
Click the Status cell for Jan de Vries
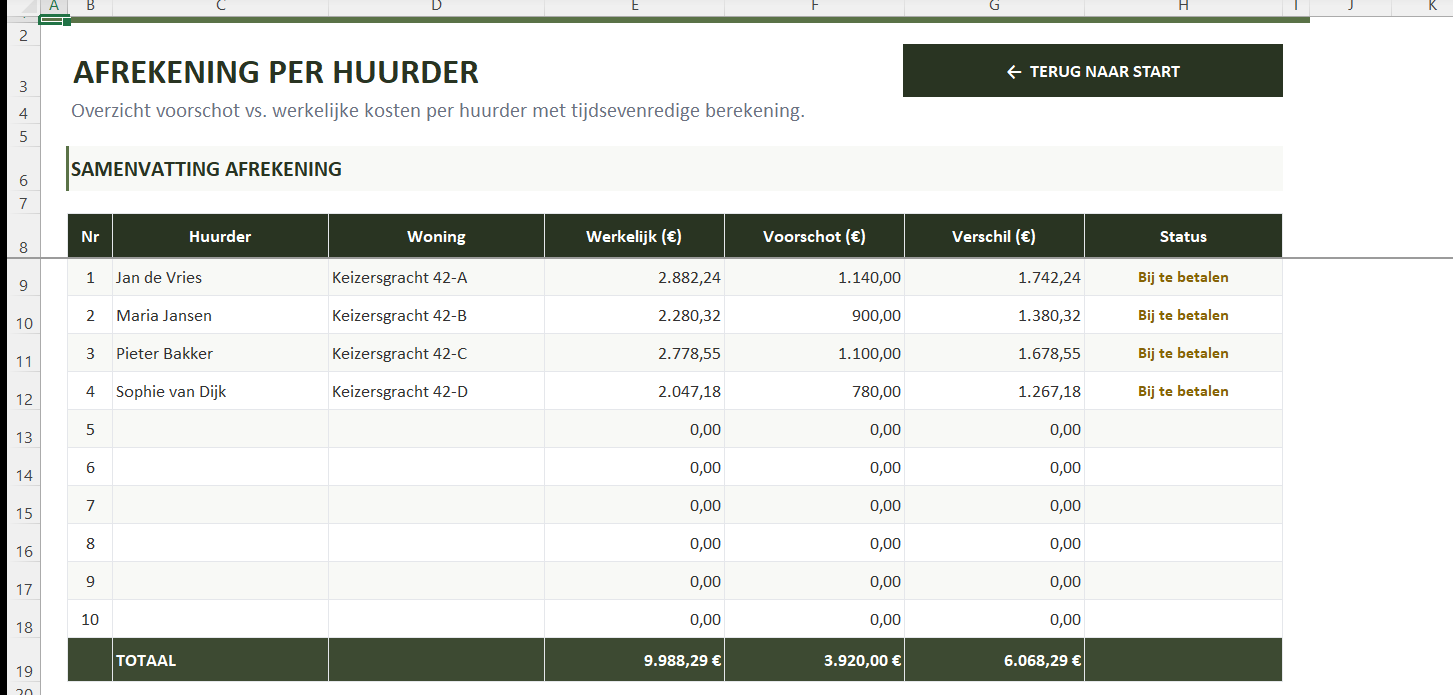coord(1183,277)
